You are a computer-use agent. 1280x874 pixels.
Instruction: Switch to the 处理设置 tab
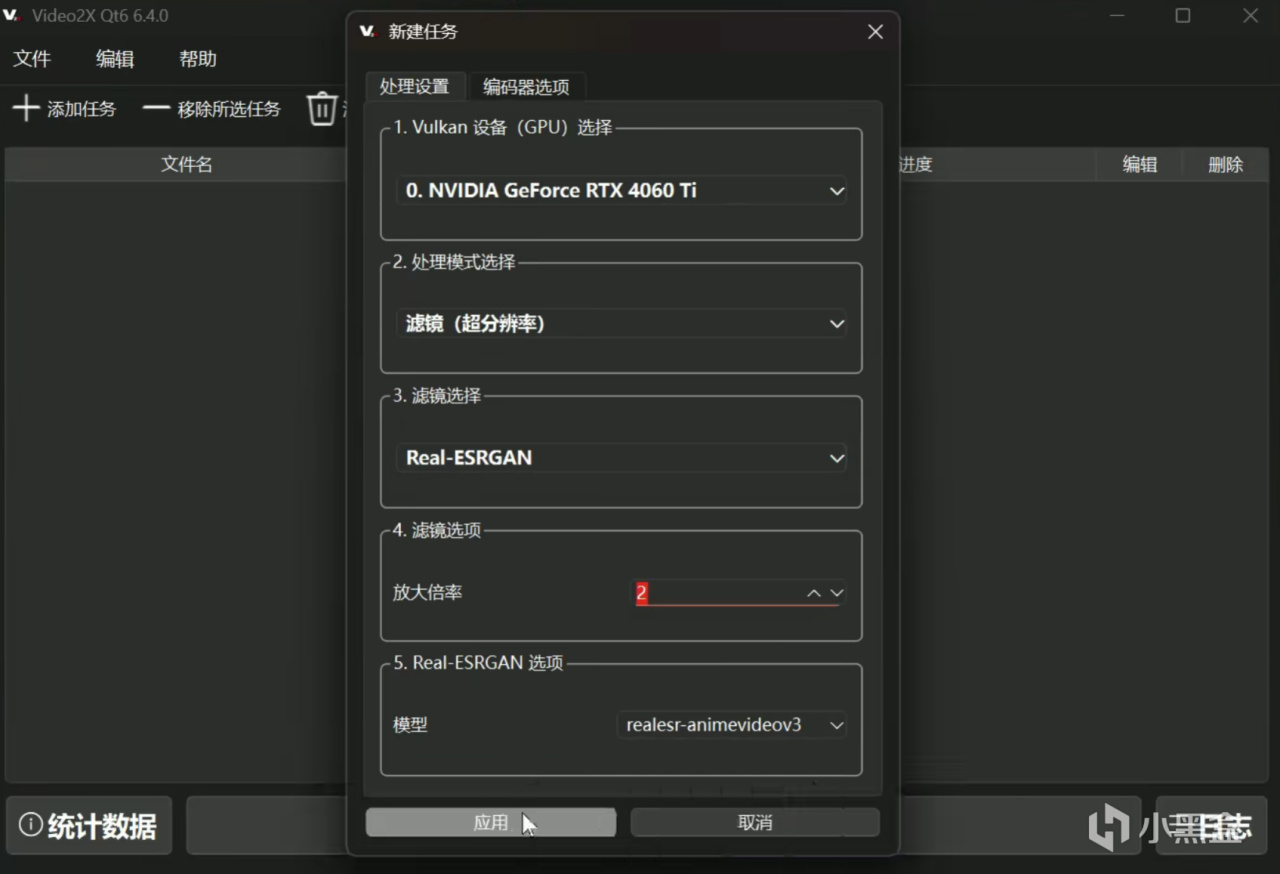(x=415, y=87)
